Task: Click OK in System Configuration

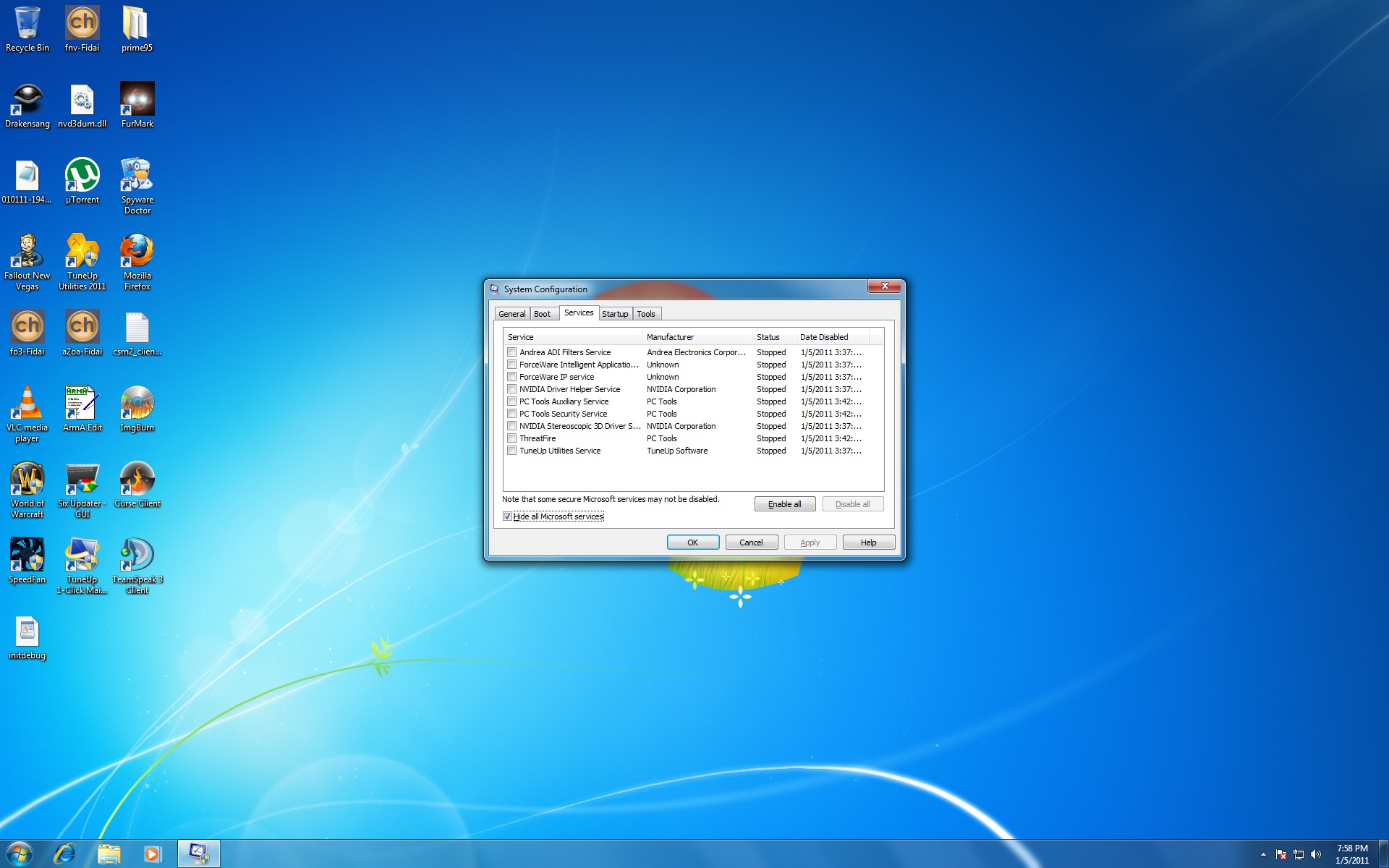Action: (x=693, y=542)
